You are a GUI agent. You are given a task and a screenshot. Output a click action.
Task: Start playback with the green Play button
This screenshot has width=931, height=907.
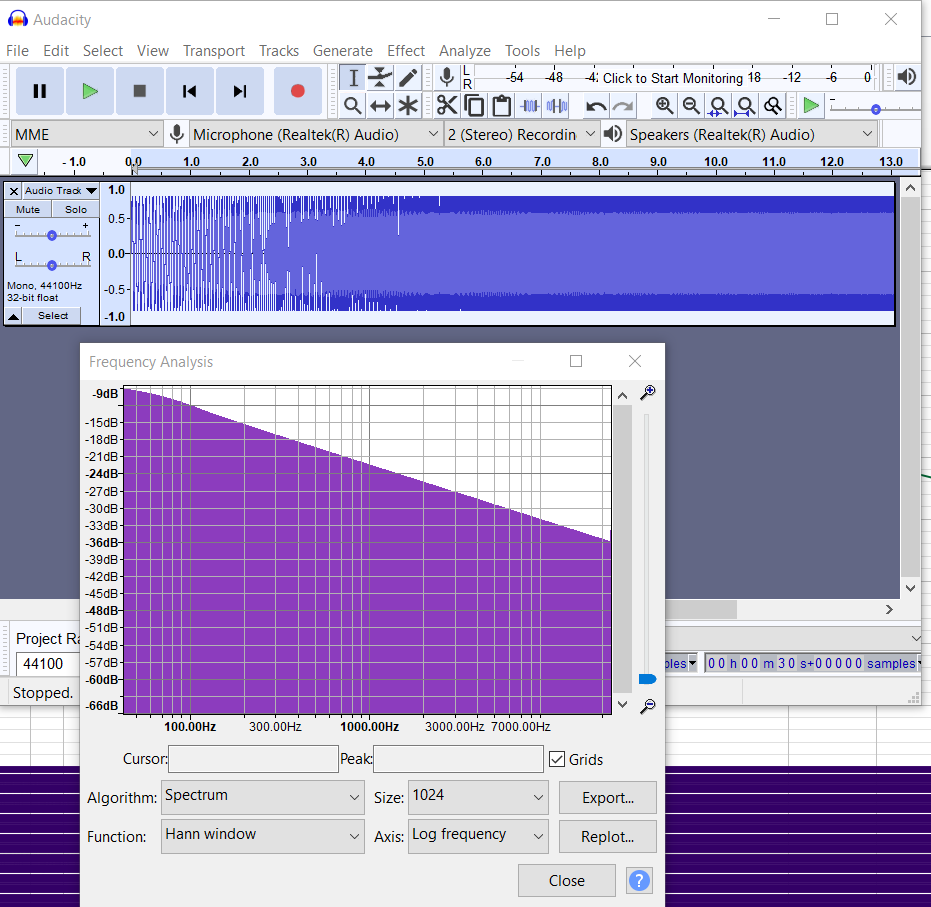tap(90, 91)
